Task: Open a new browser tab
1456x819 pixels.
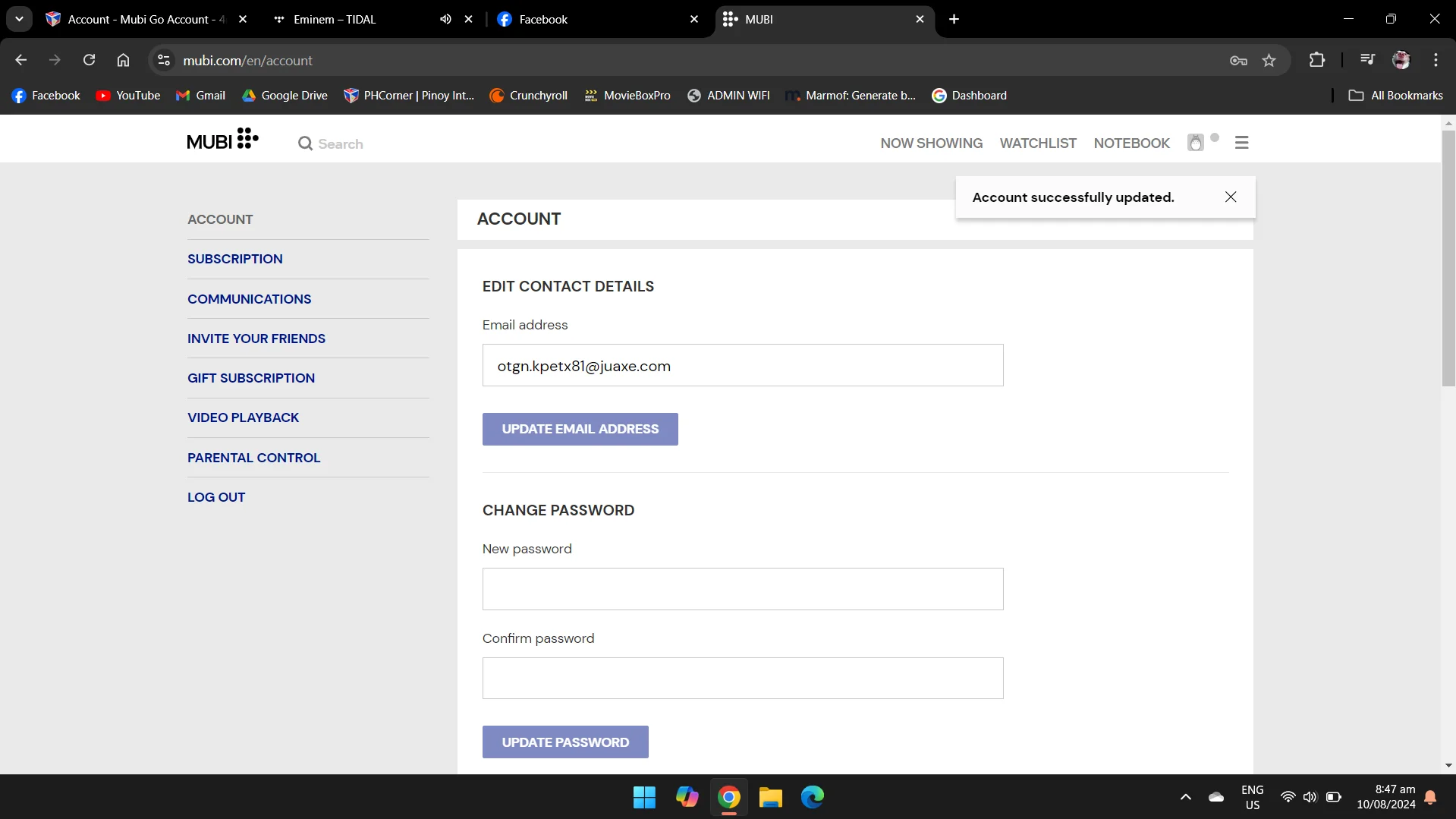Action: [954, 19]
